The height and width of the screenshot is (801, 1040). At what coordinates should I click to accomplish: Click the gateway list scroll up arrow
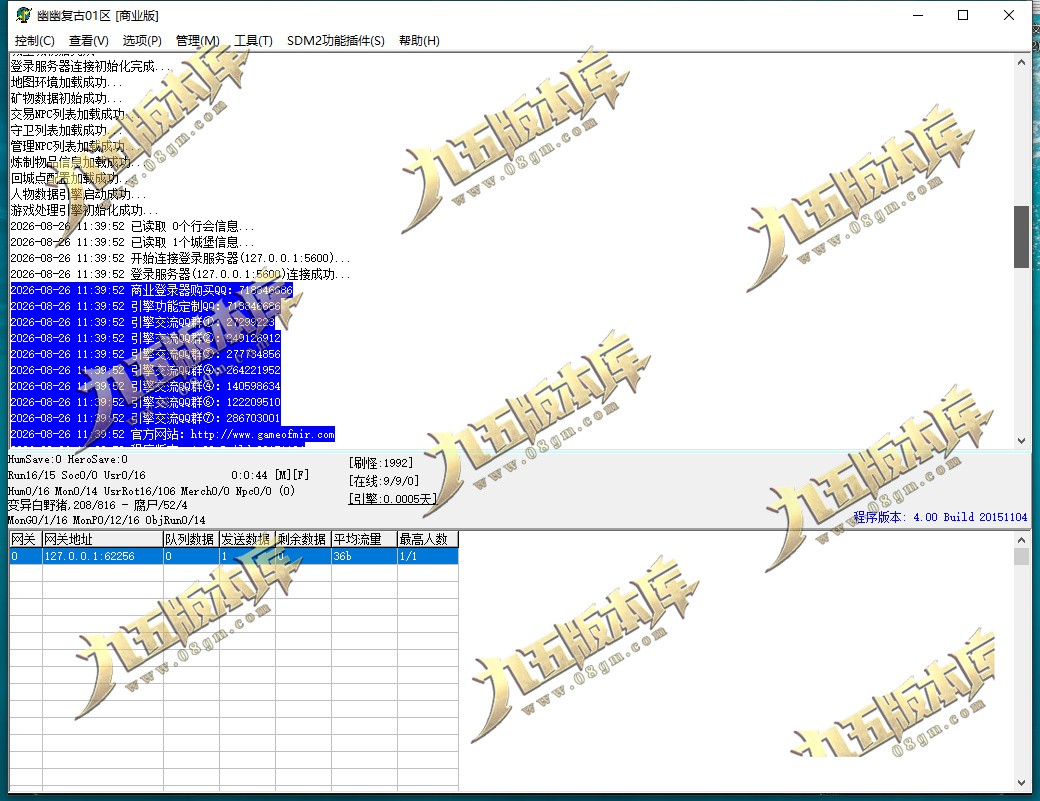pyautogui.click(x=1021, y=540)
